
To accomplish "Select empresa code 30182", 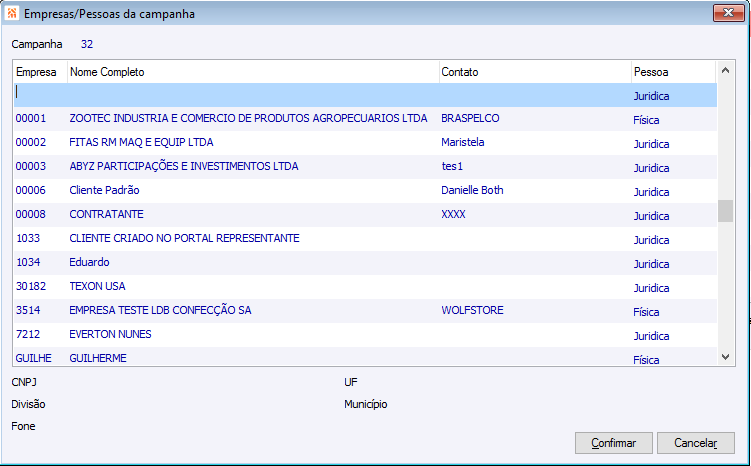I will pyautogui.click(x=31, y=286).
